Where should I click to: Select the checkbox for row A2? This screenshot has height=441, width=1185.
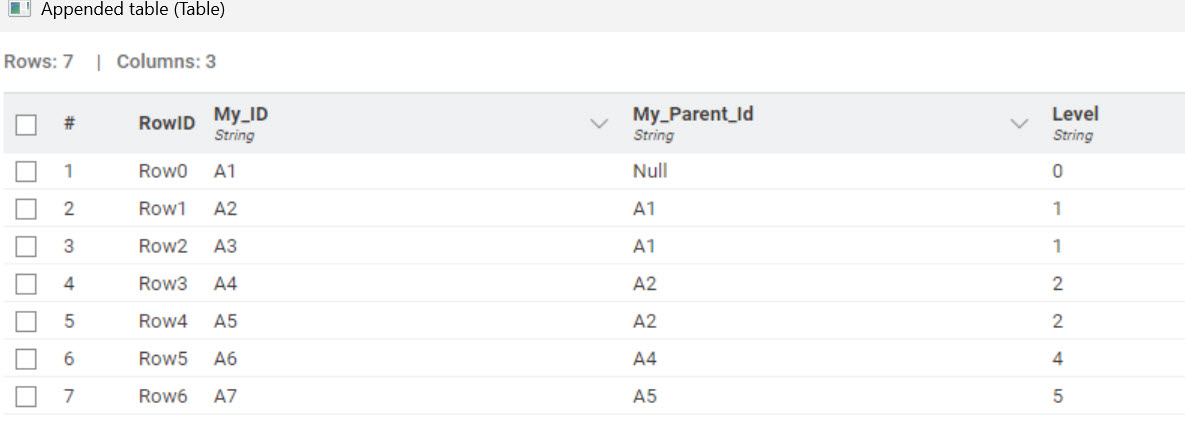click(26, 209)
